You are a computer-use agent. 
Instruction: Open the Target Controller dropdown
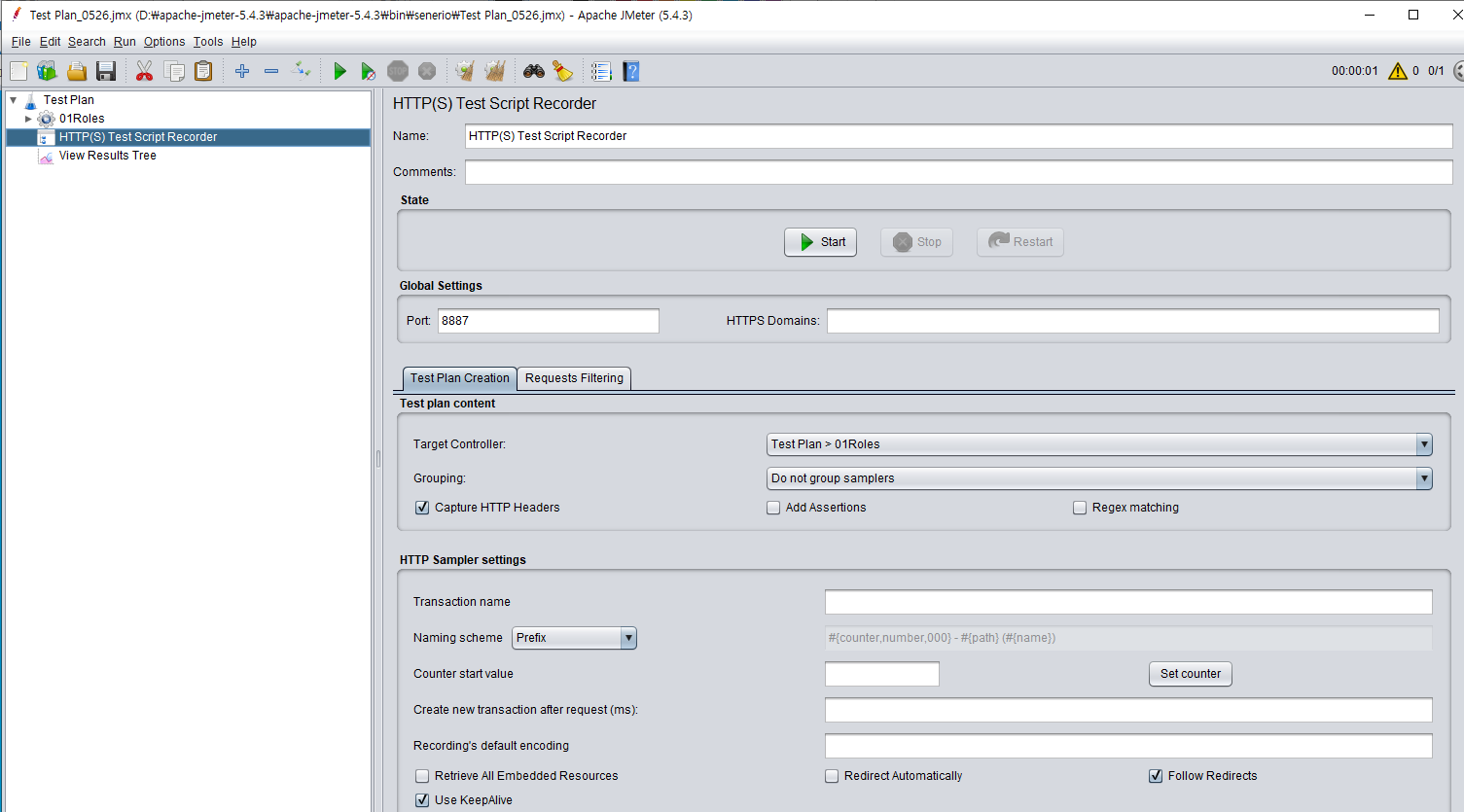click(1099, 444)
